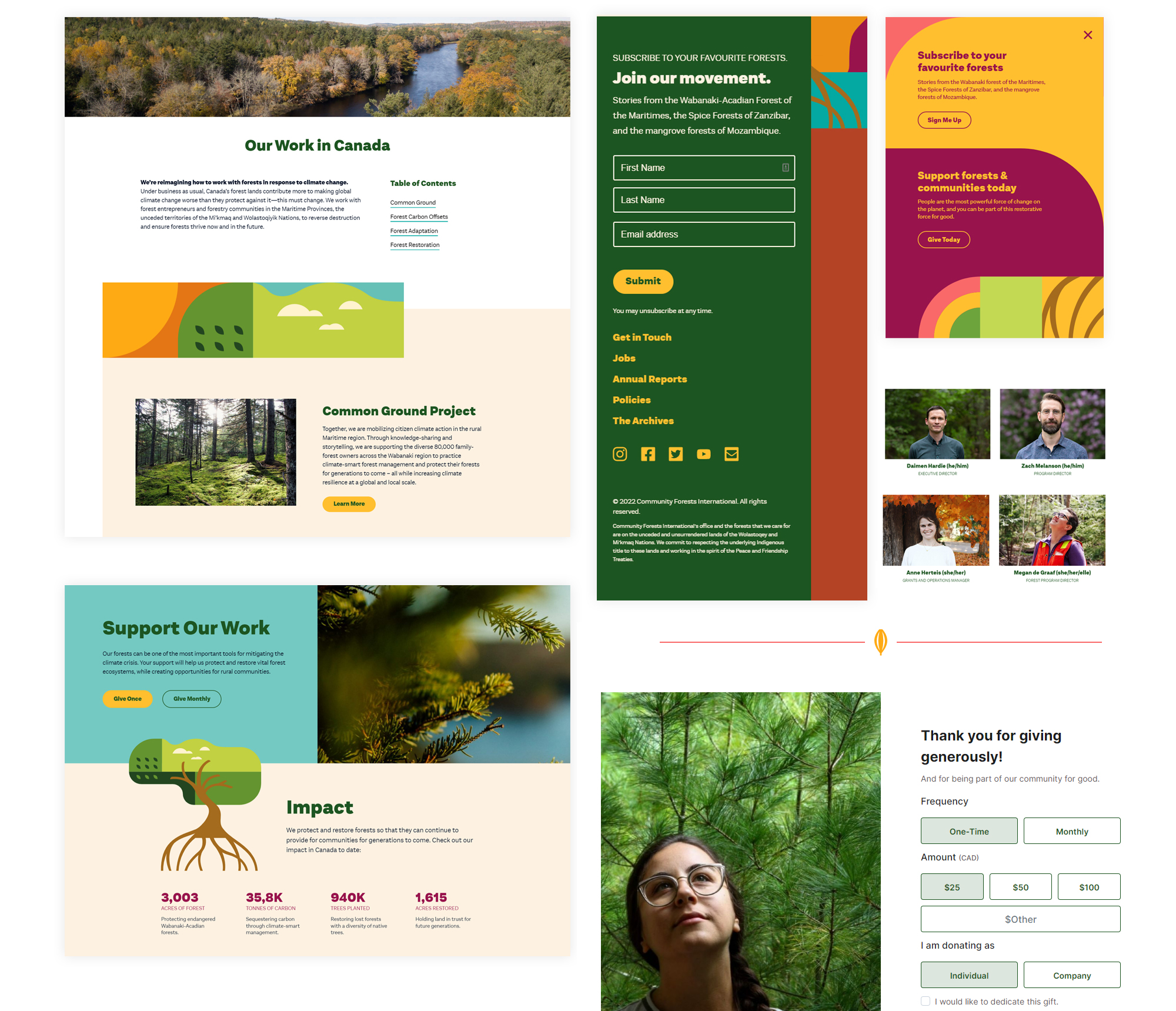Image resolution: width=1176 pixels, height=1011 pixels.
Task: Click the email envelope icon
Action: tap(731, 454)
